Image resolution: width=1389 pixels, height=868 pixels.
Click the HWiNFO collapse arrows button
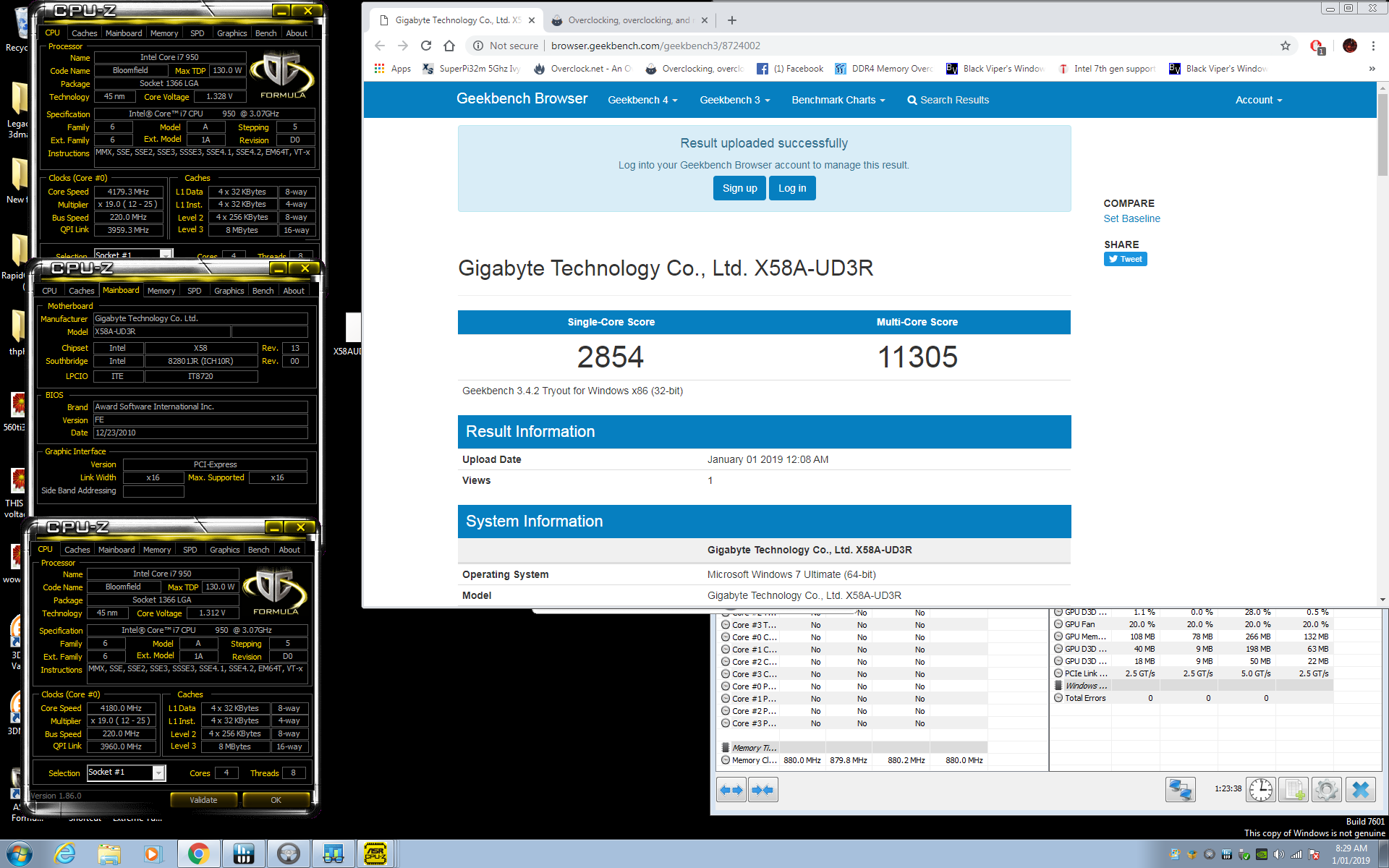[763, 790]
